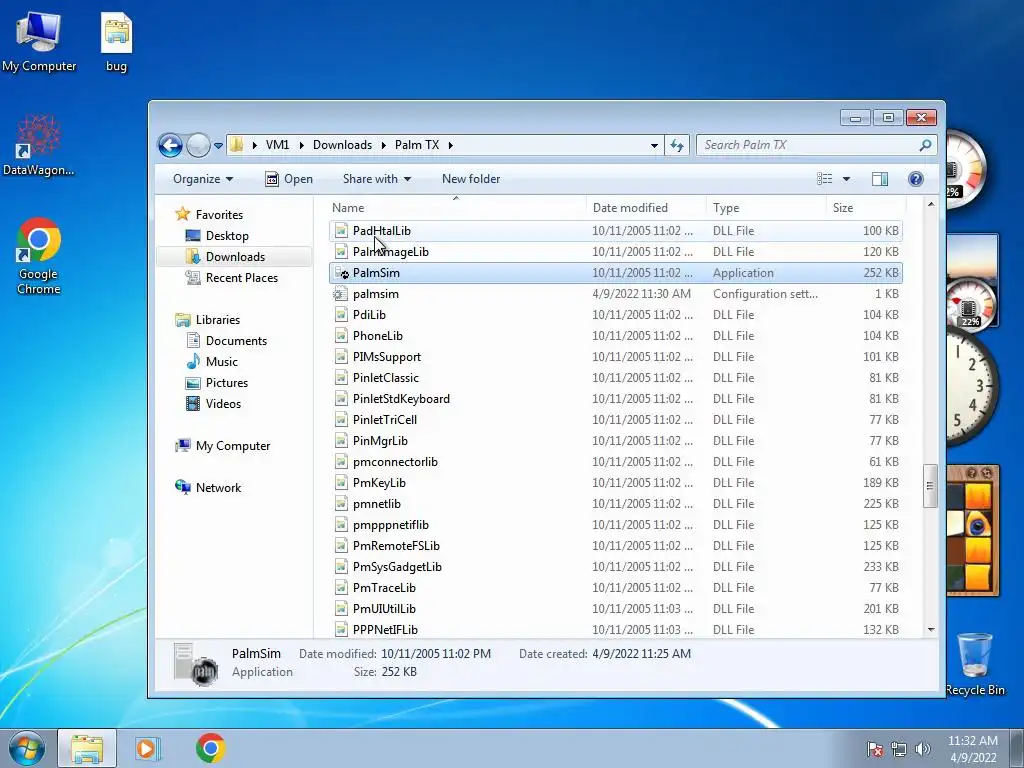1024x768 pixels.
Task: Click the Forward navigation arrow button
Action: pos(198,145)
